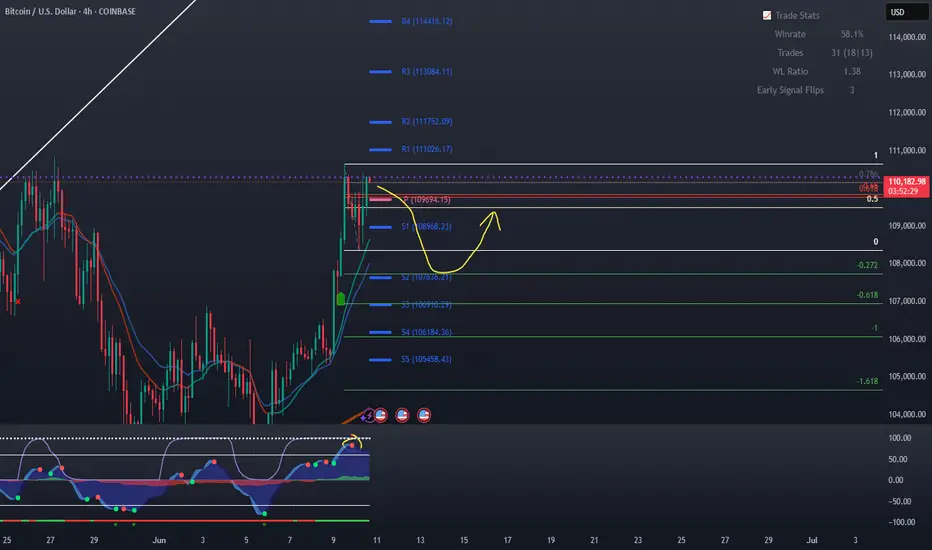
Task: Click the blue S5 pivot line marker
Action: (380, 360)
